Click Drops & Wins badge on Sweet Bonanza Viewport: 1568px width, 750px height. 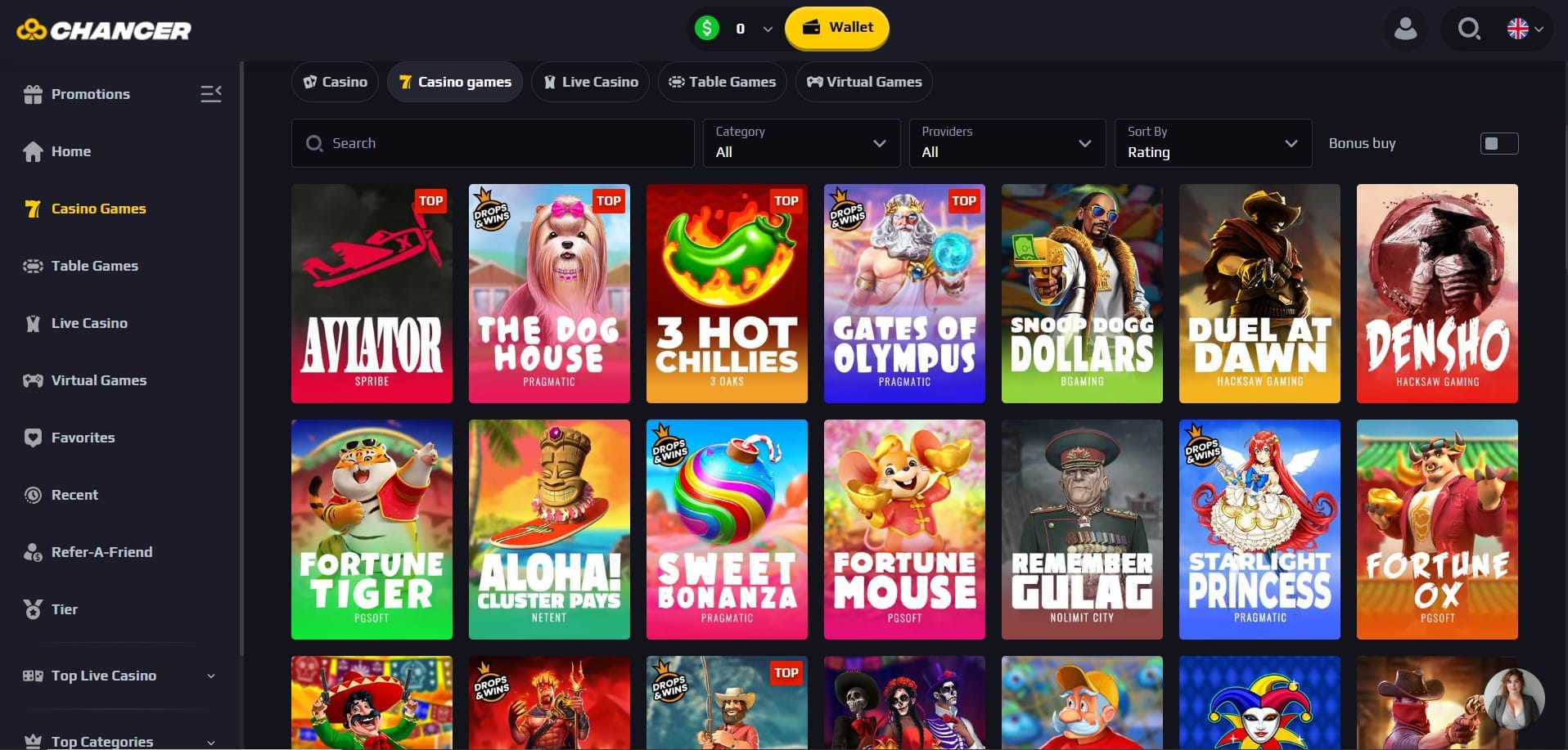(670, 447)
